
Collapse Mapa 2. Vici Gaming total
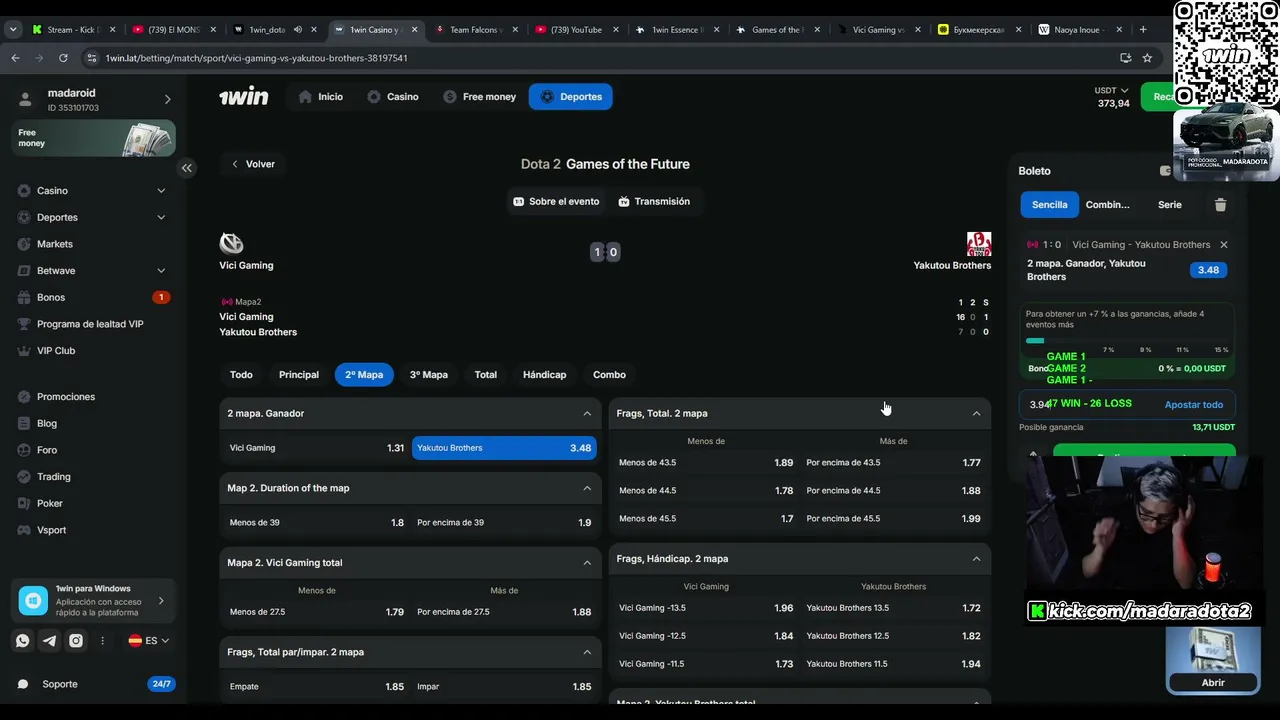(587, 563)
